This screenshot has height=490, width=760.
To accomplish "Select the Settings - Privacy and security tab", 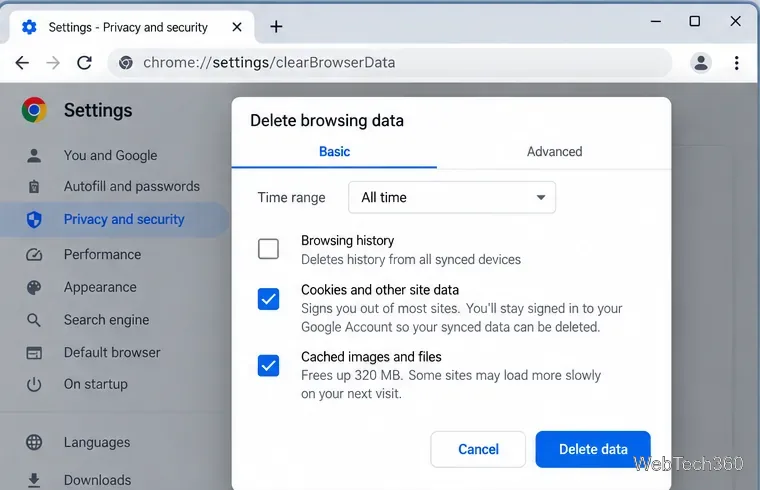I will click(x=128, y=27).
